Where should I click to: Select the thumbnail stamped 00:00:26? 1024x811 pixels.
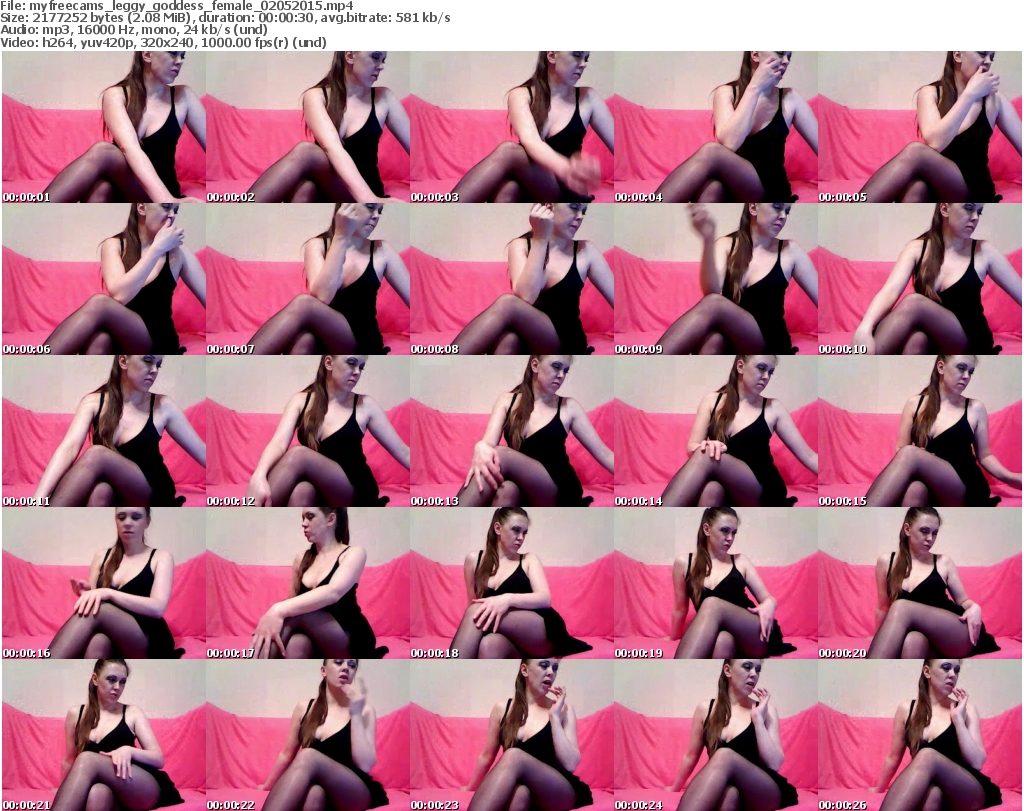coord(920,735)
